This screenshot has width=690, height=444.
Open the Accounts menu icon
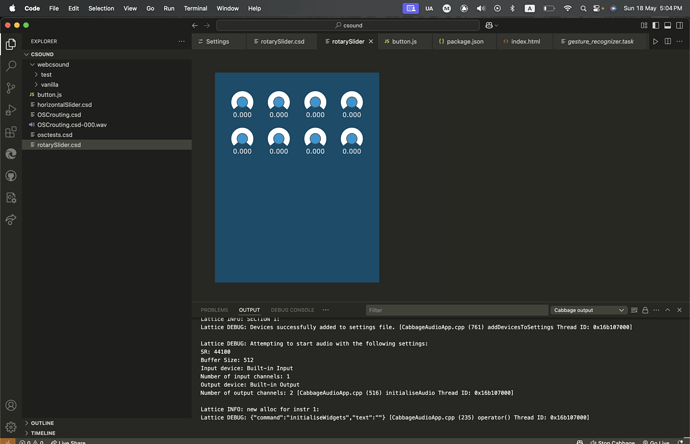click(11, 405)
